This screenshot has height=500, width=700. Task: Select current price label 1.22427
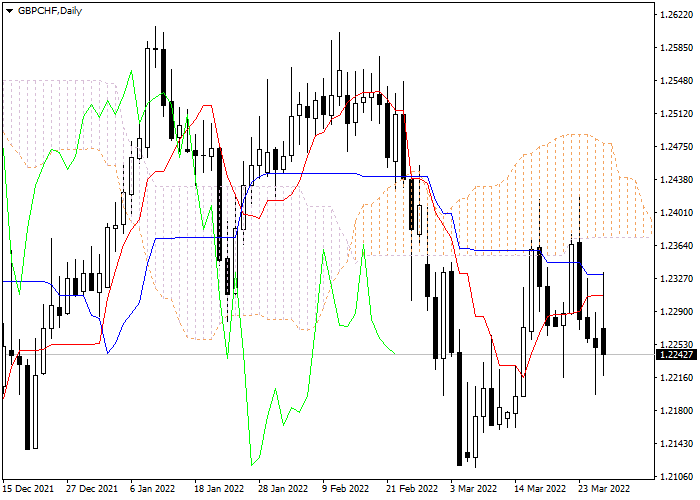677,355
